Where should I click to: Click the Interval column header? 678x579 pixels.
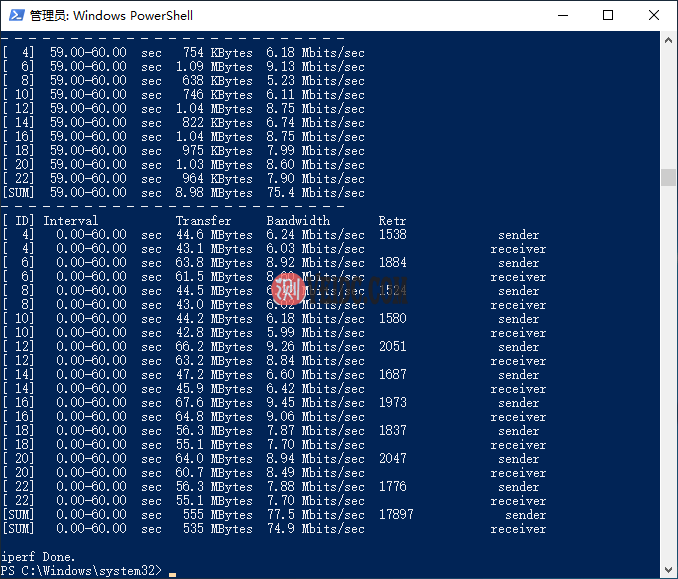click(x=70, y=221)
